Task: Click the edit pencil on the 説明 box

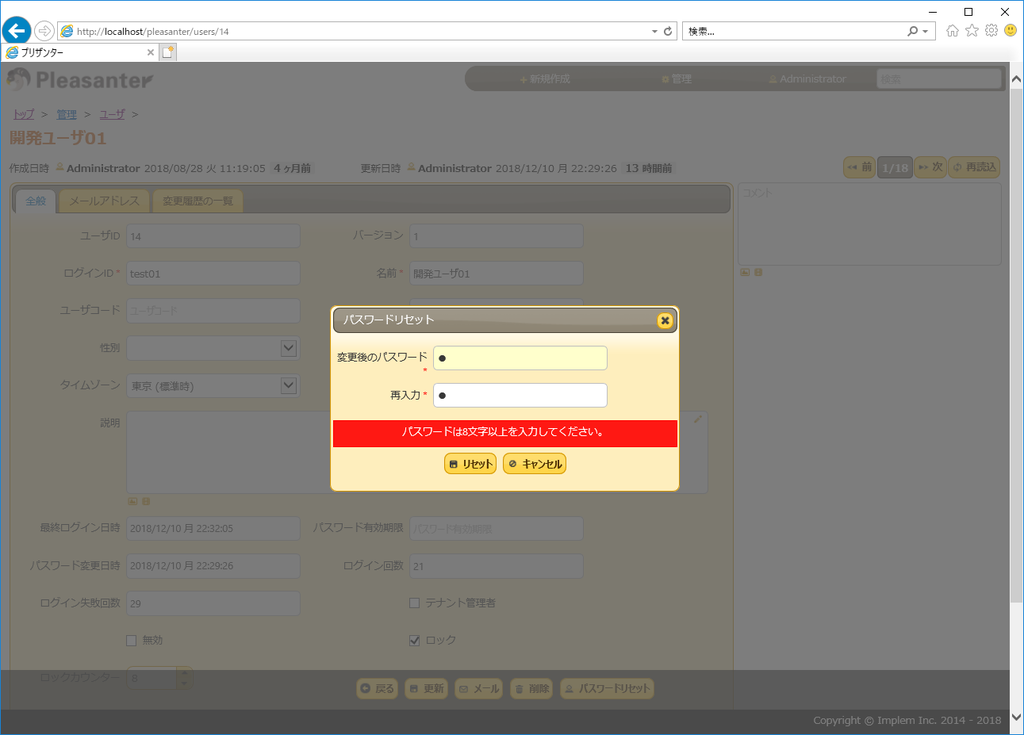Action: click(697, 419)
